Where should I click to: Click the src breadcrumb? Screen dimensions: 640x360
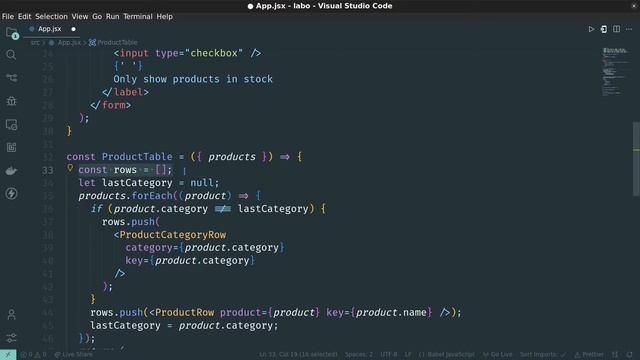pyautogui.click(x=35, y=42)
